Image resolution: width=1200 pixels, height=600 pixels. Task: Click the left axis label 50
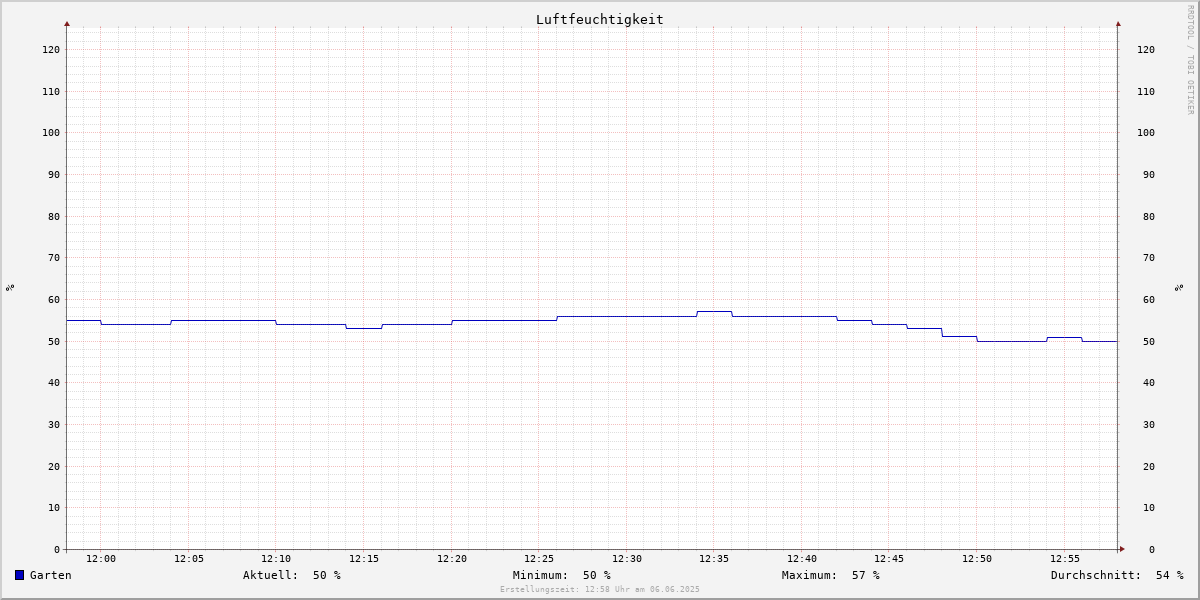click(54, 341)
